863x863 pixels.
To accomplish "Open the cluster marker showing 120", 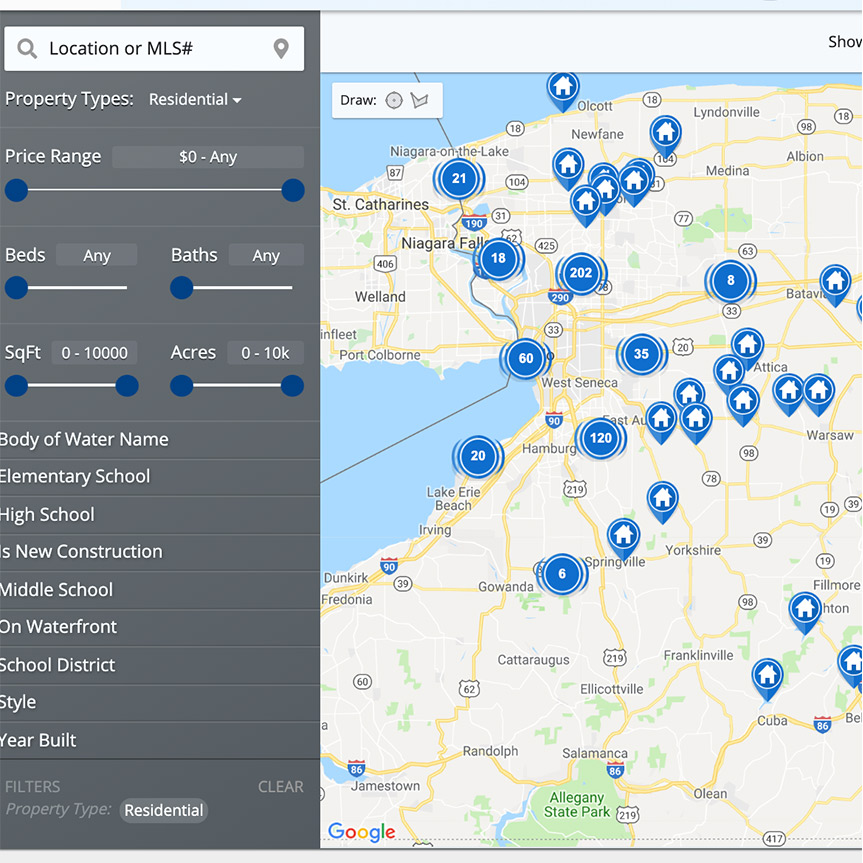I will coord(600,438).
